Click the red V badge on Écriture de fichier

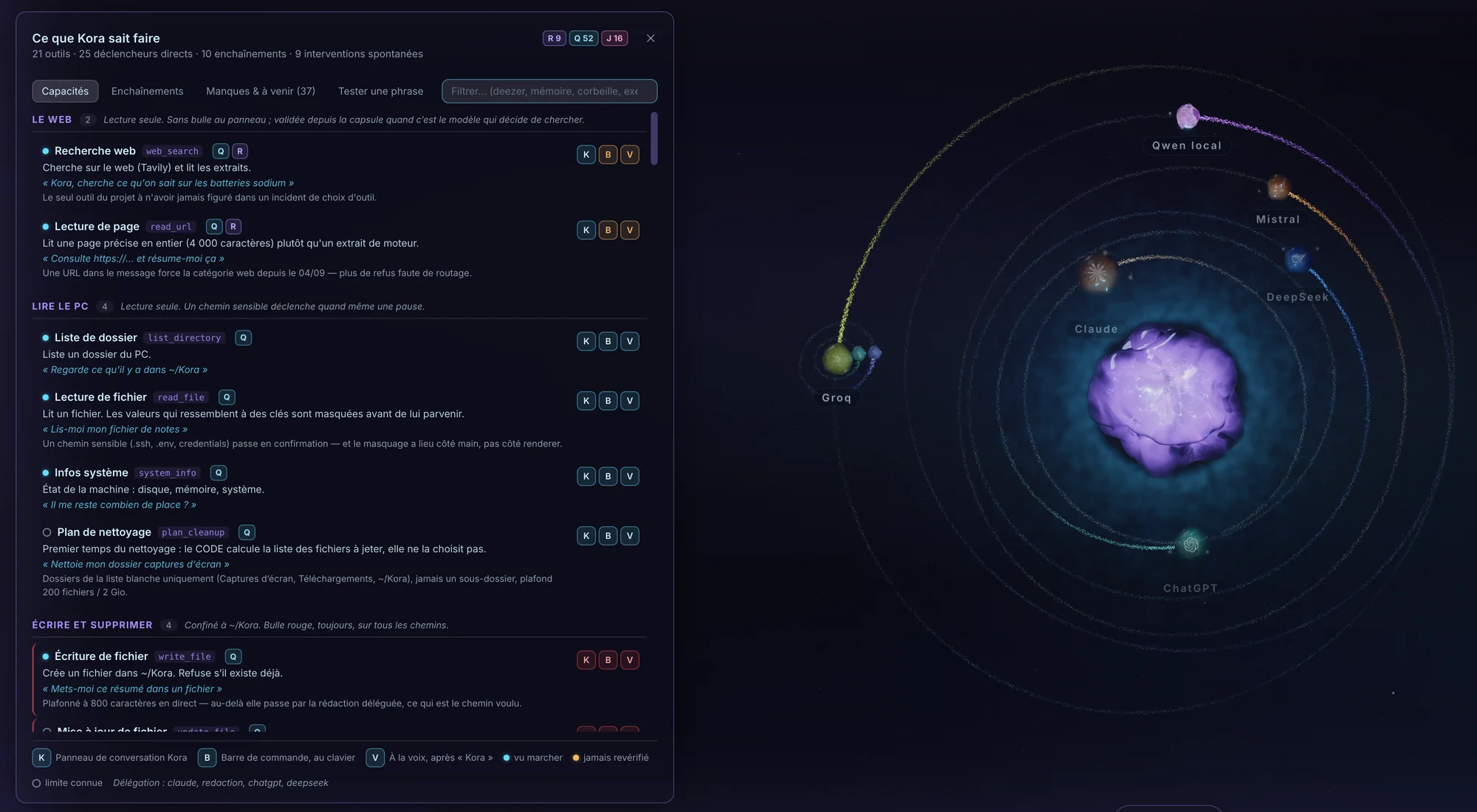pos(630,660)
